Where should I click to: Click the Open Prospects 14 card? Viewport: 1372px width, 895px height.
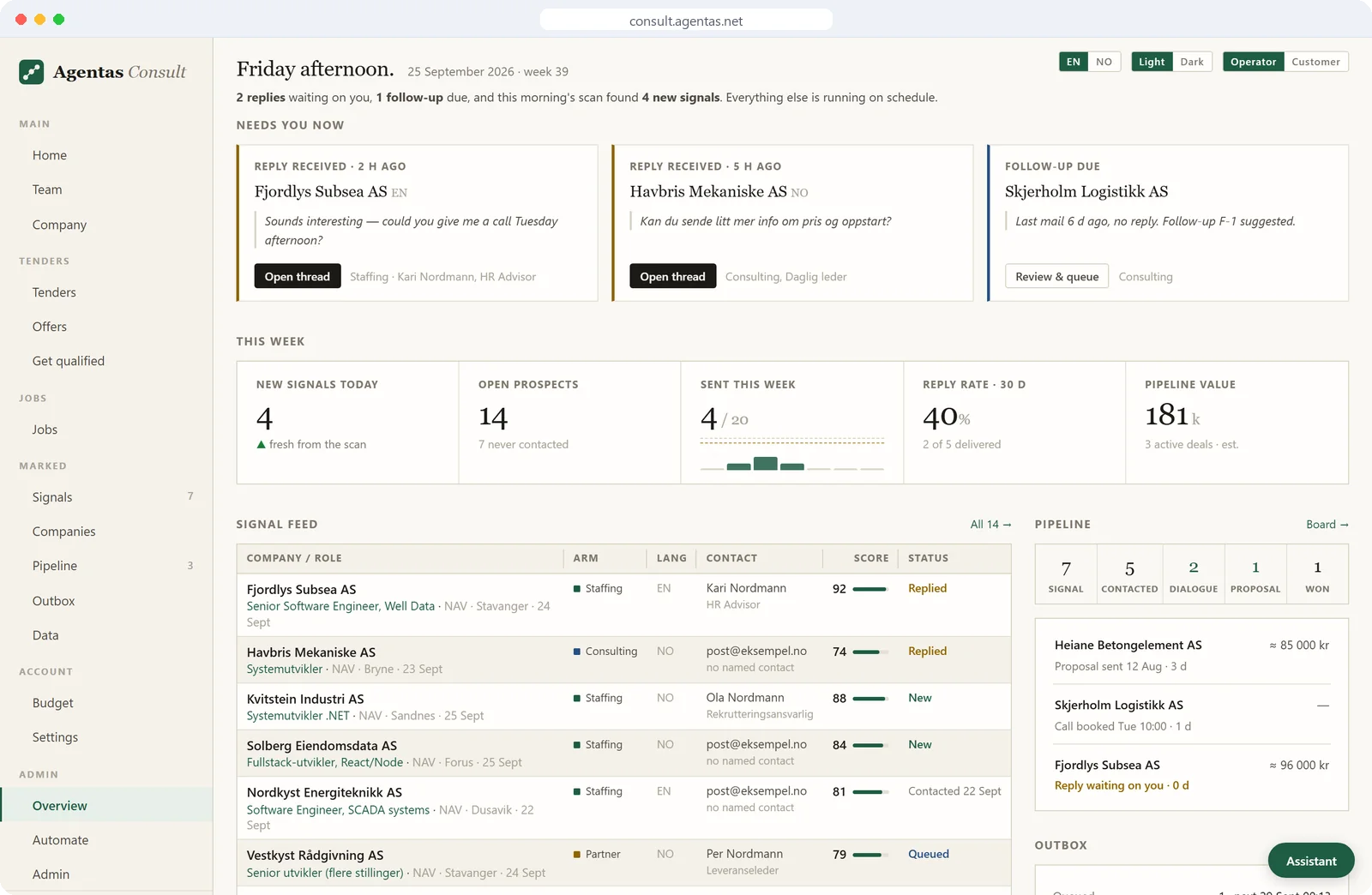tap(569, 423)
